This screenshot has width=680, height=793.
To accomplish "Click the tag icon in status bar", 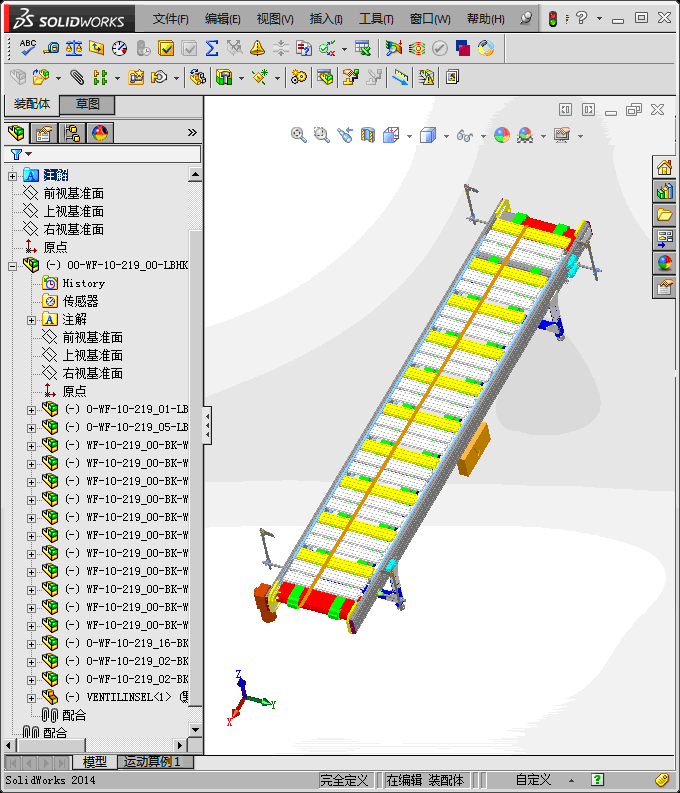I will [662, 780].
